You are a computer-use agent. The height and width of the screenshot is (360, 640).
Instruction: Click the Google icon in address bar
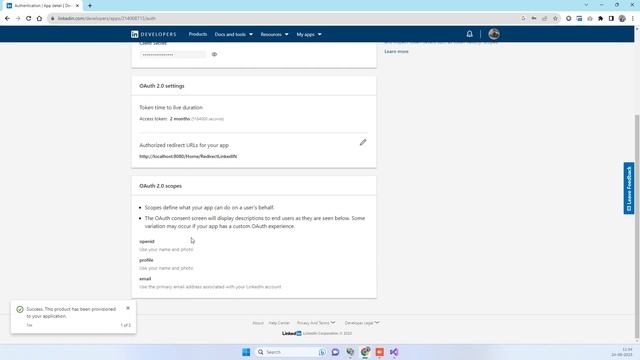523,18
